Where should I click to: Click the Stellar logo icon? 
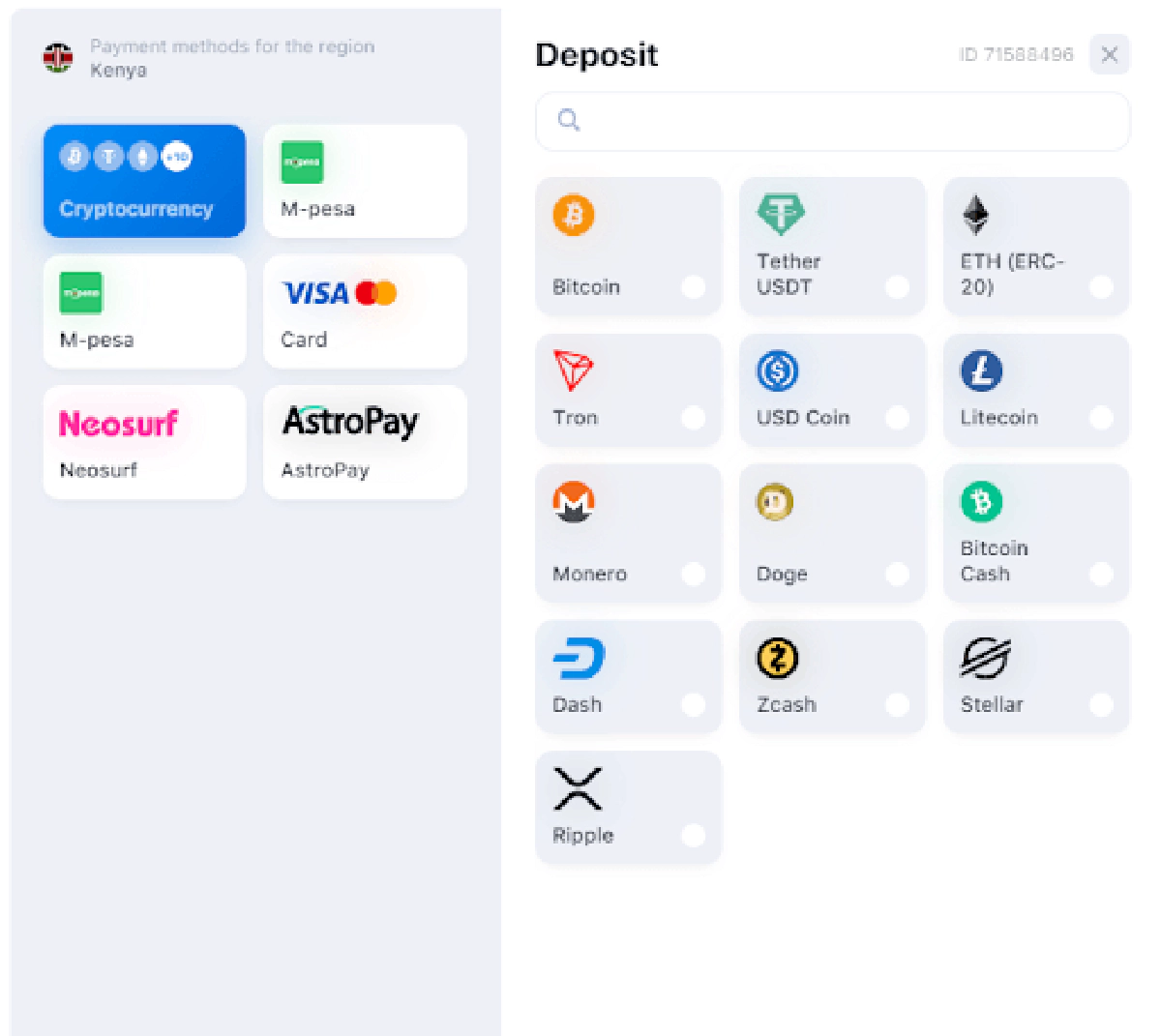click(985, 659)
